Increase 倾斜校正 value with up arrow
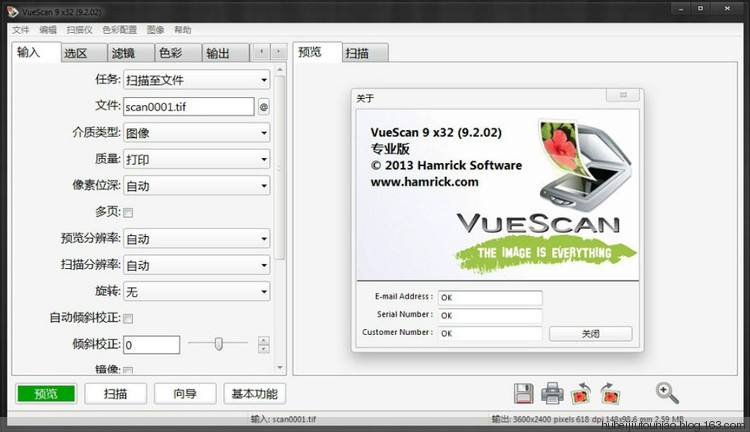This screenshot has height=432, width=750. tap(264, 341)
